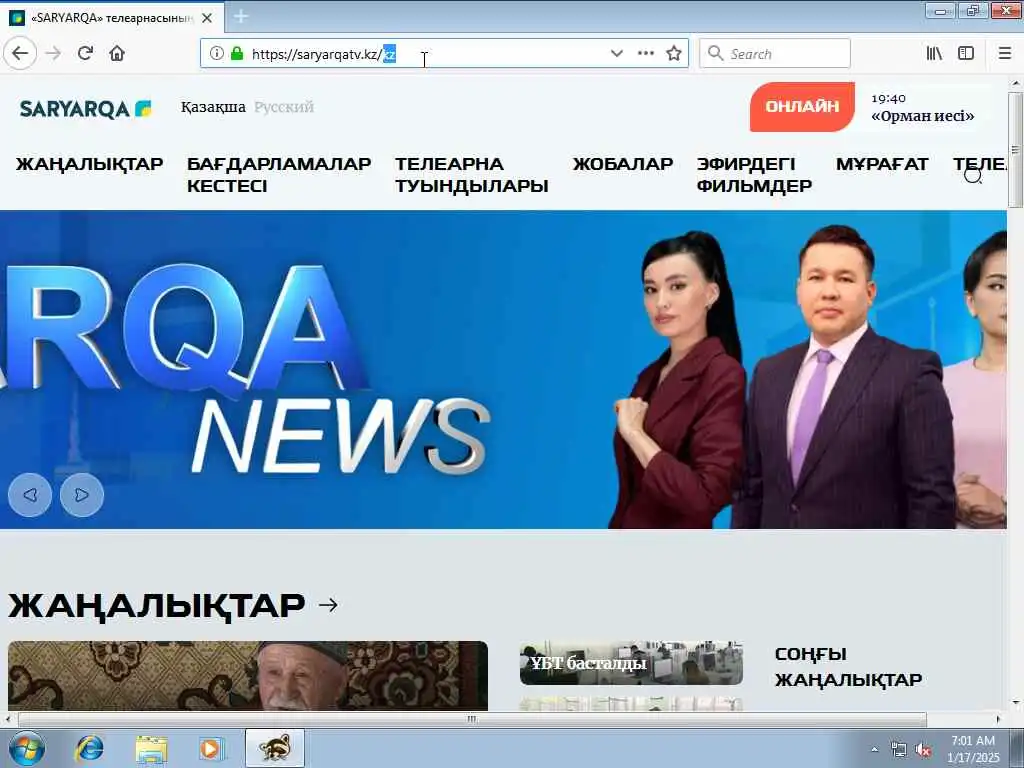This screenshot has width=1024, height=768.
Task: Open Windows Explorer folder from taskbar
Action: [x=152, y=748]
